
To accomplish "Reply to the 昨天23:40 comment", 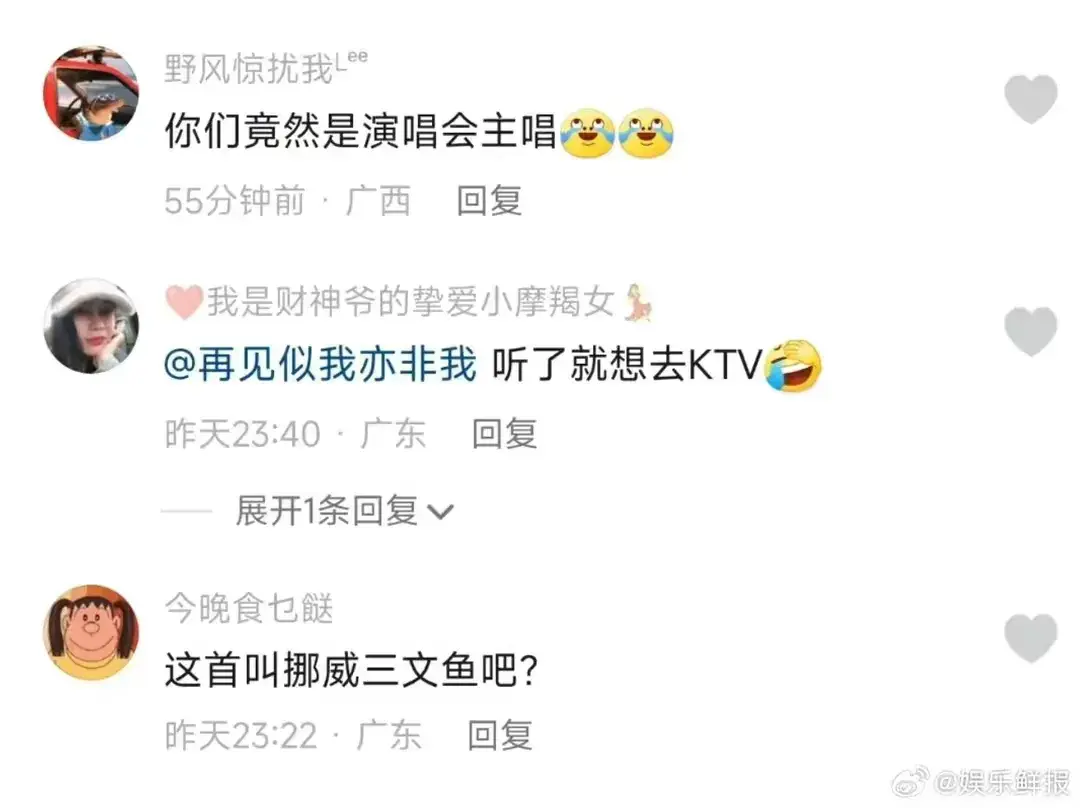I will (x=504, y=434).
